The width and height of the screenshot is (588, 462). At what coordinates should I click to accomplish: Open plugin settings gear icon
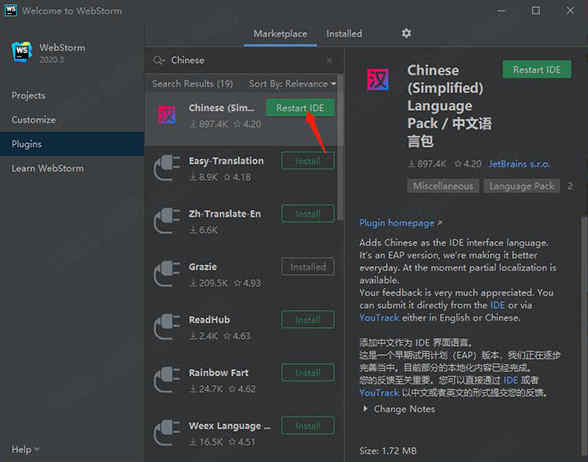[x=406, y=33]
